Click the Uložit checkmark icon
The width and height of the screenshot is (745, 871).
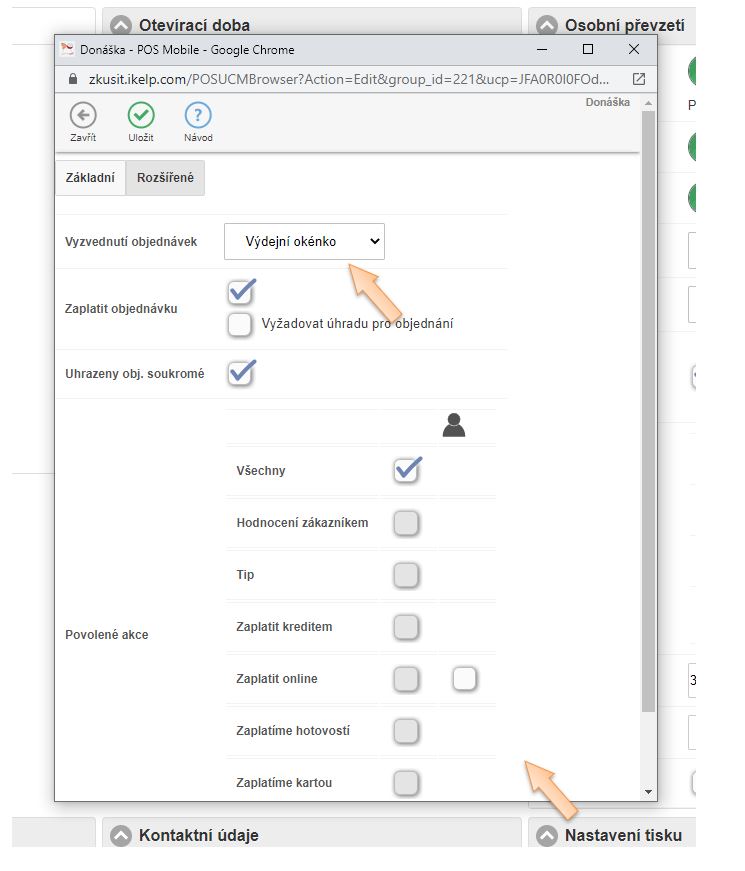click(141, 114)
